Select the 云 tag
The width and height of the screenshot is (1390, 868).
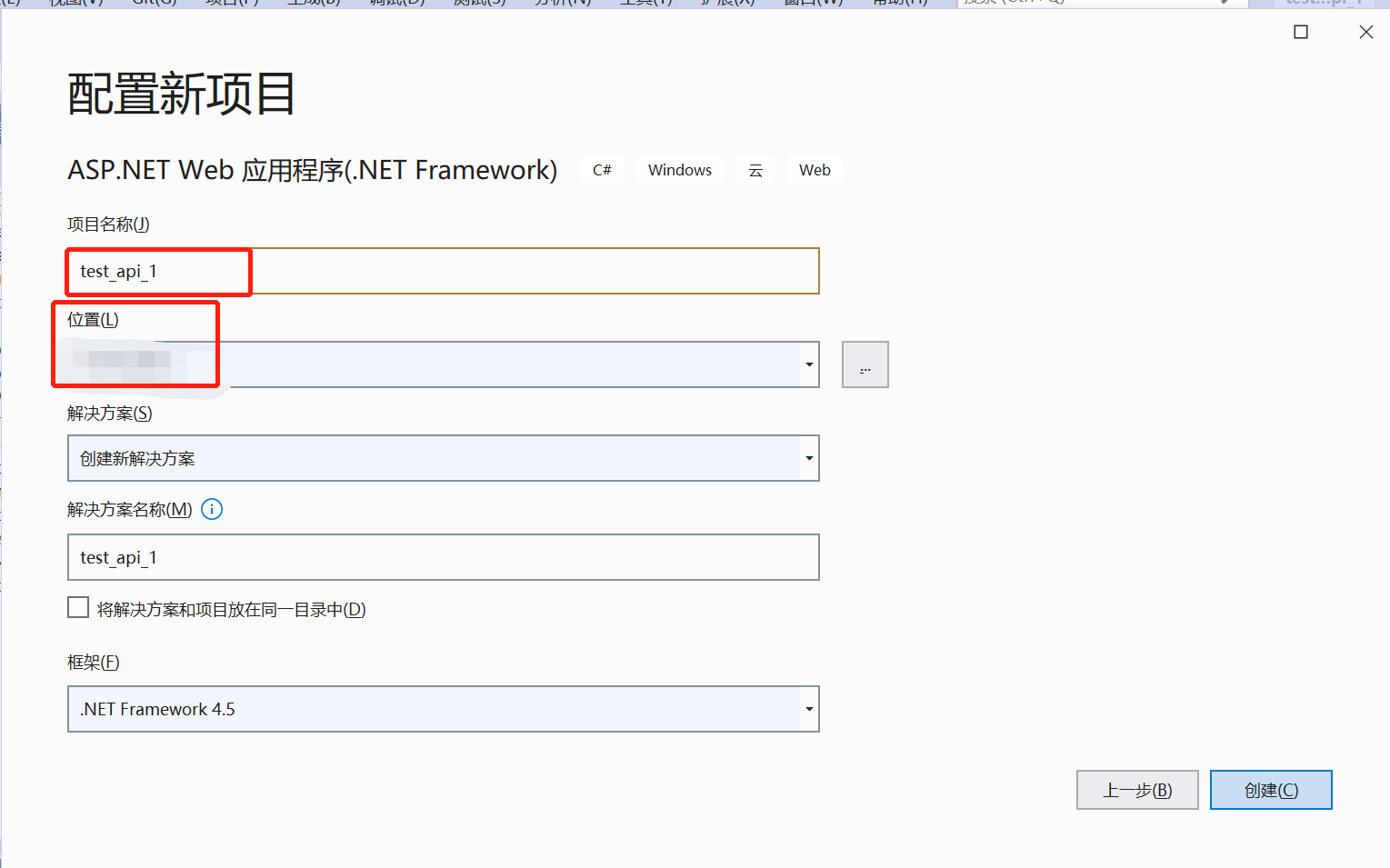pyautogui.click(x=755, y=169)
